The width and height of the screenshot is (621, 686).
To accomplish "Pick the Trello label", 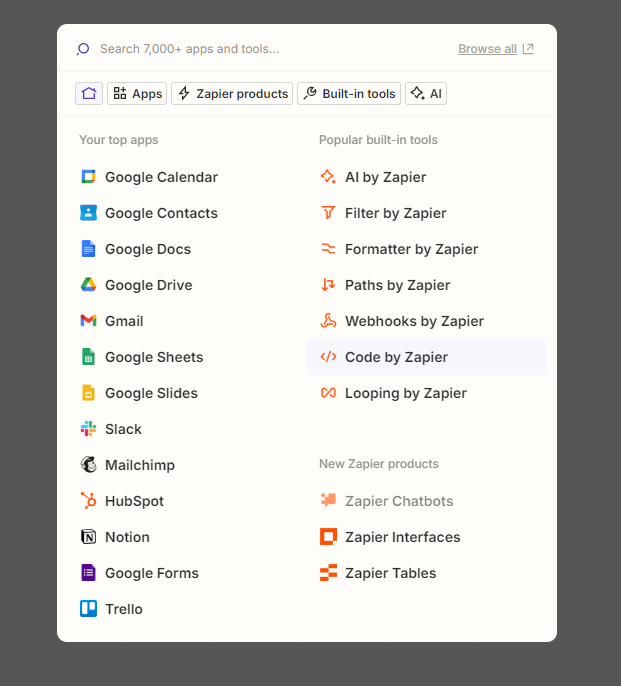I will 124,609.
